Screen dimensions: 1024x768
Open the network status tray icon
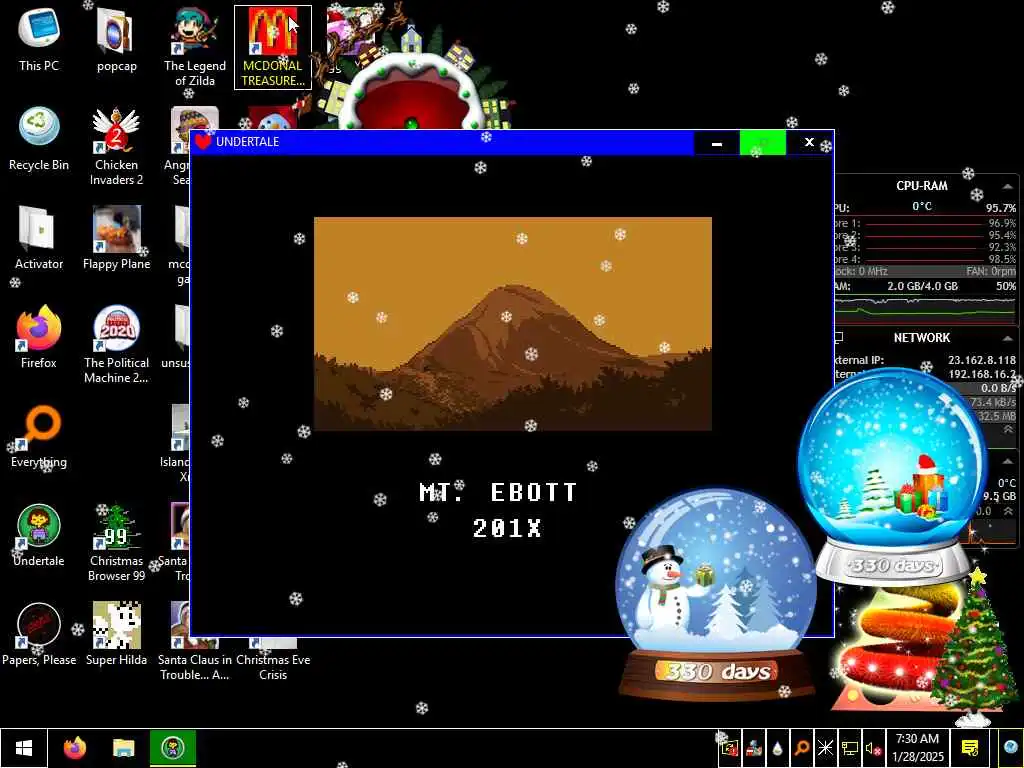850,748
